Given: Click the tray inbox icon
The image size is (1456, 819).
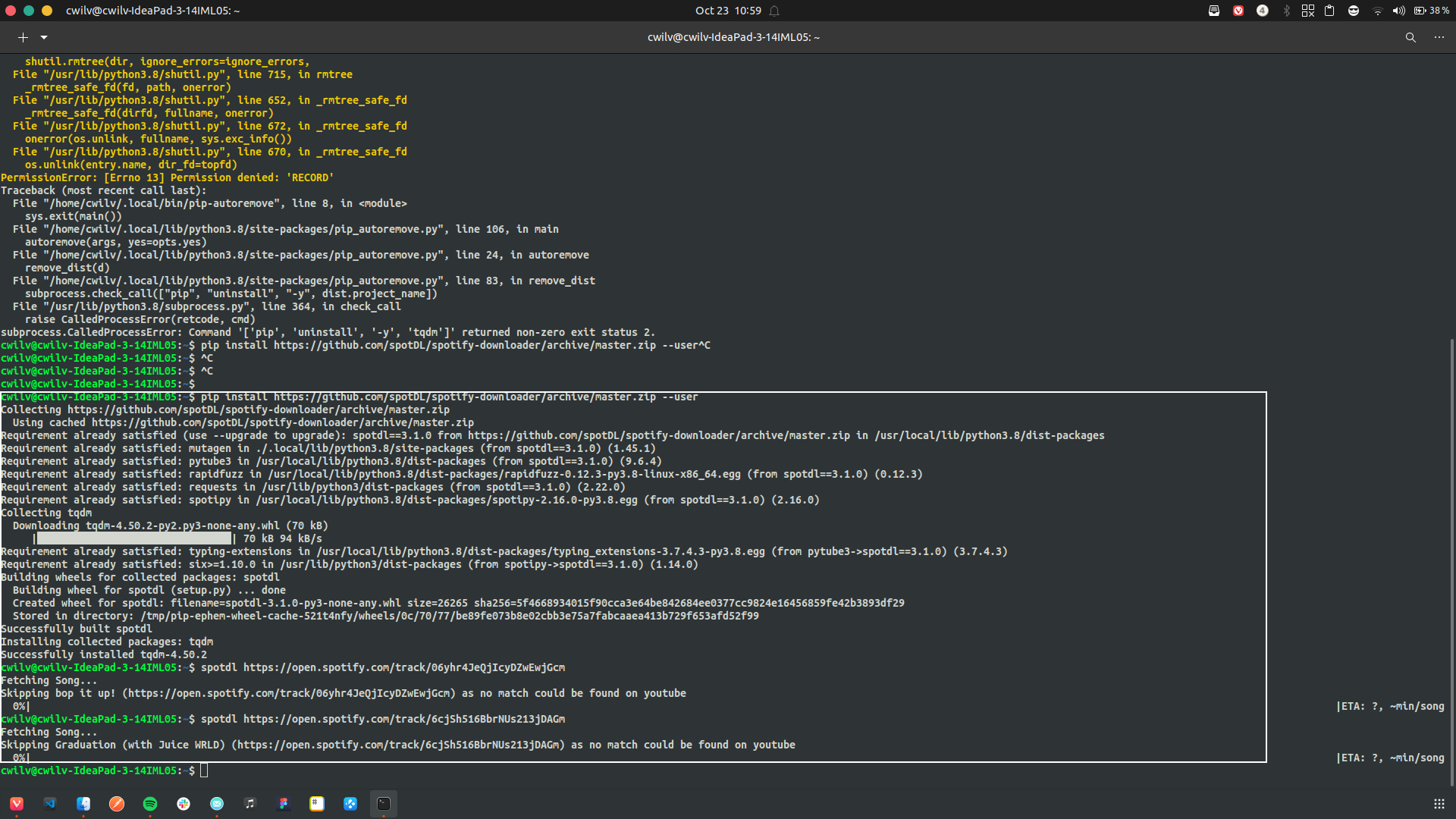Looking at the screenshot, I should coord(1214,11).
